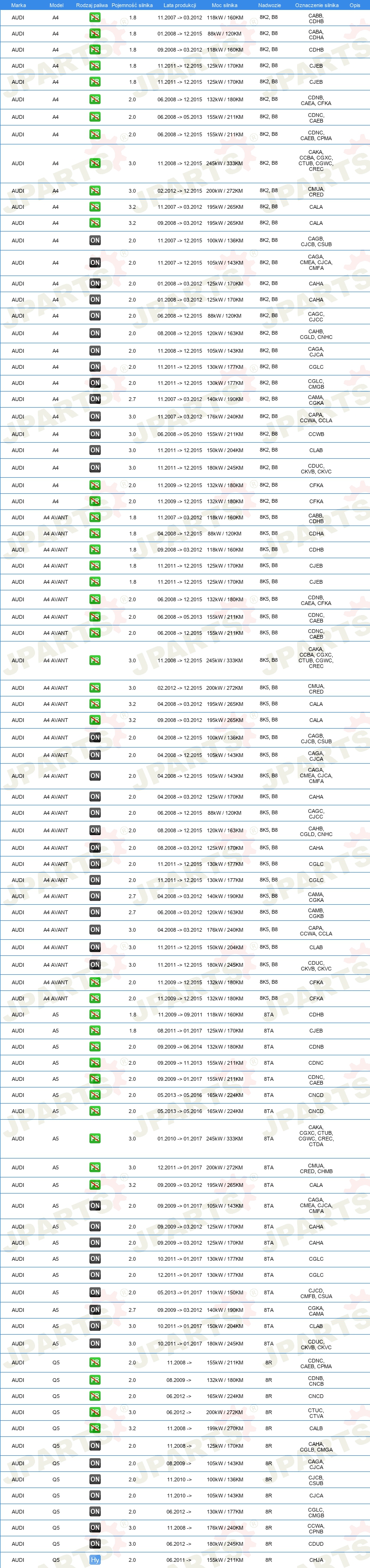Click the diesel ON icon in the Q5 CDUD row
This screenshot has height=1568, width=370.
(x=95, y=1544)
